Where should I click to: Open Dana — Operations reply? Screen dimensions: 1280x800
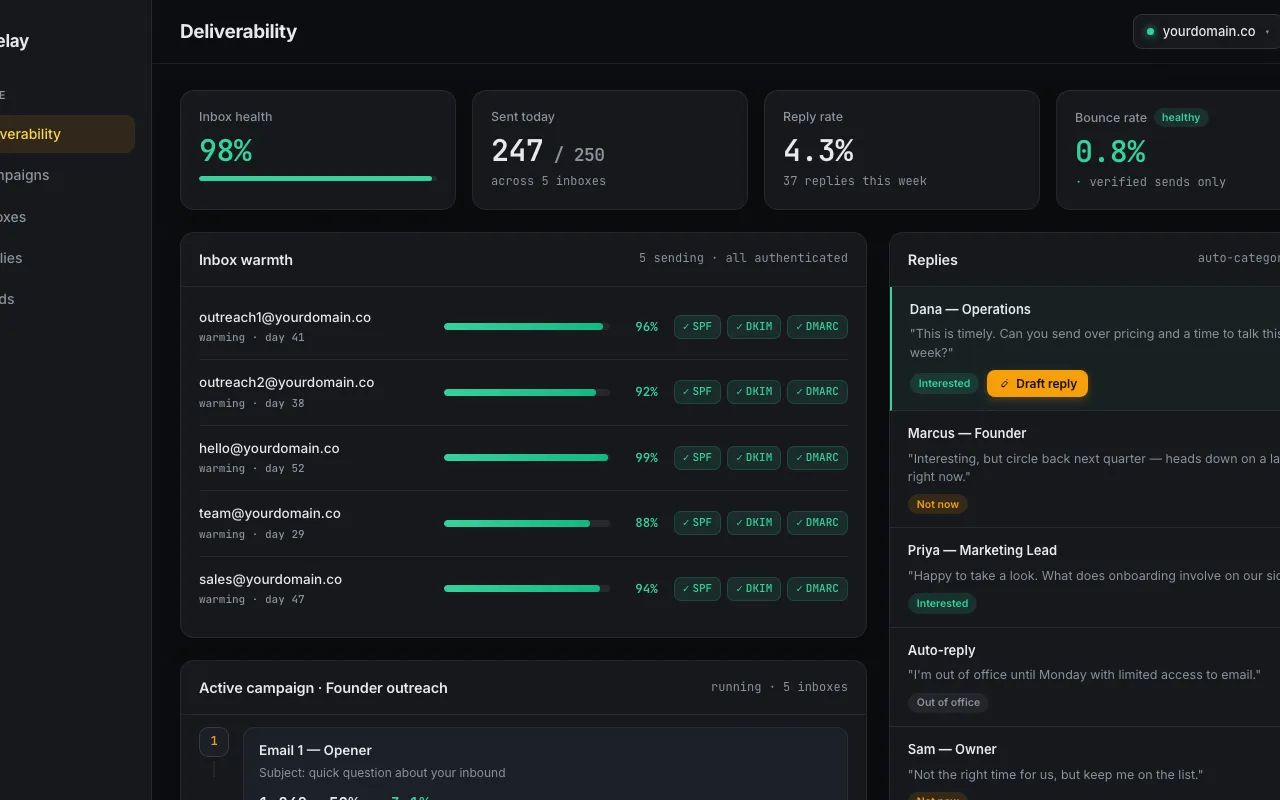pyautogui.click(x=1085, y=349)
